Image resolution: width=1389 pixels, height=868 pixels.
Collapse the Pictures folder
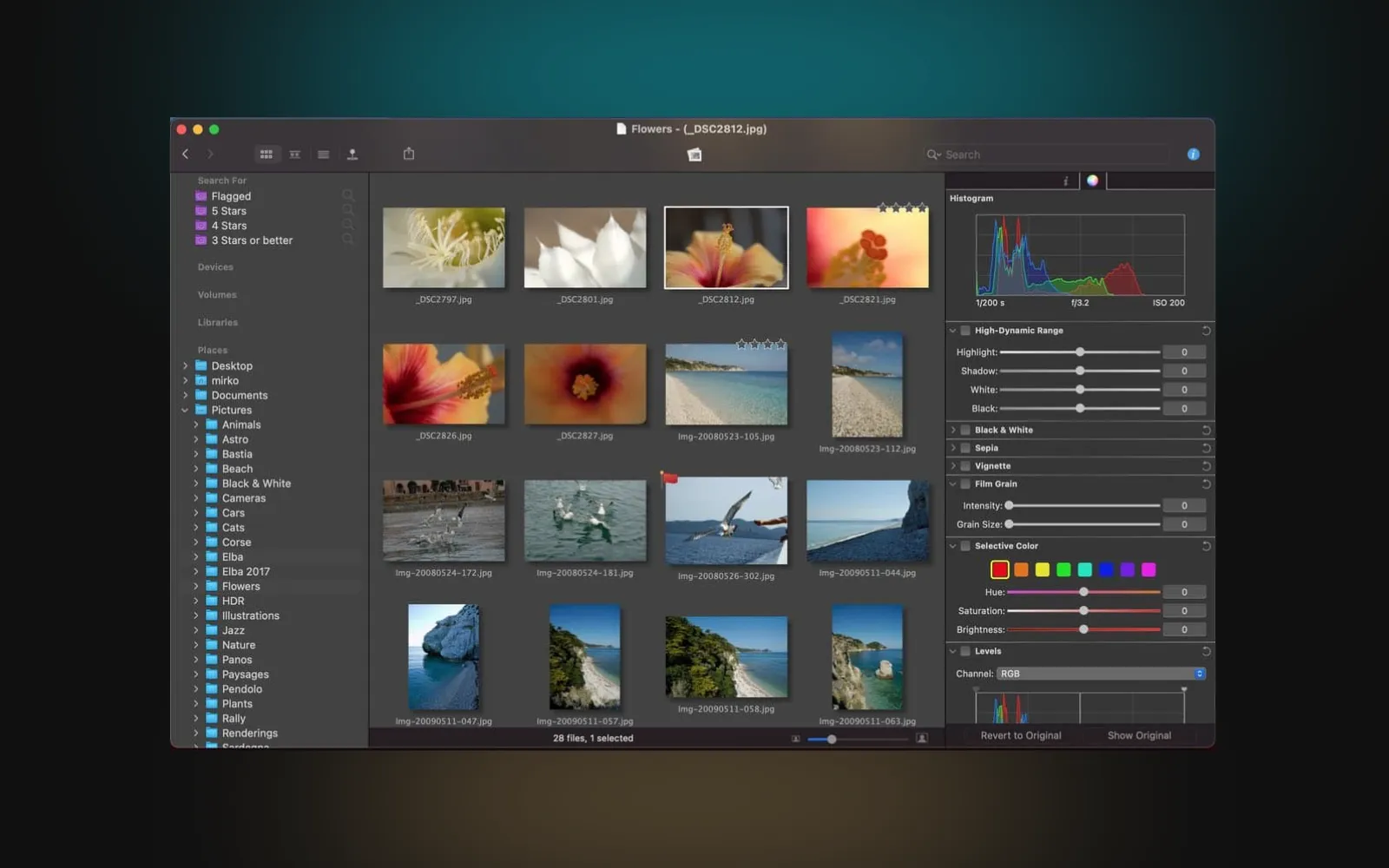coord(185,411)
